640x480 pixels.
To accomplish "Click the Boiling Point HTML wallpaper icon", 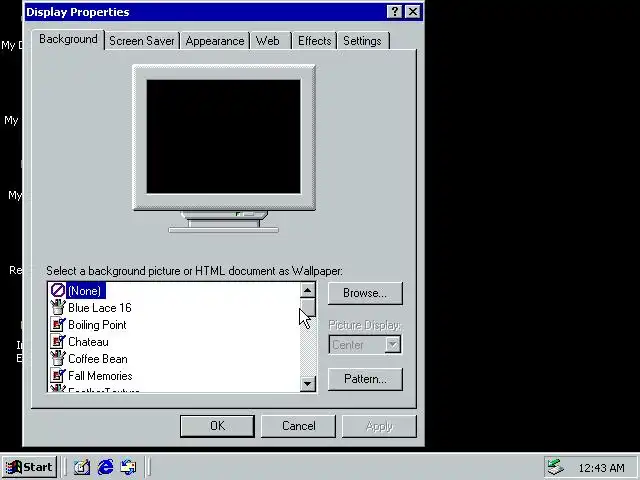I will (x=58, y=324).
